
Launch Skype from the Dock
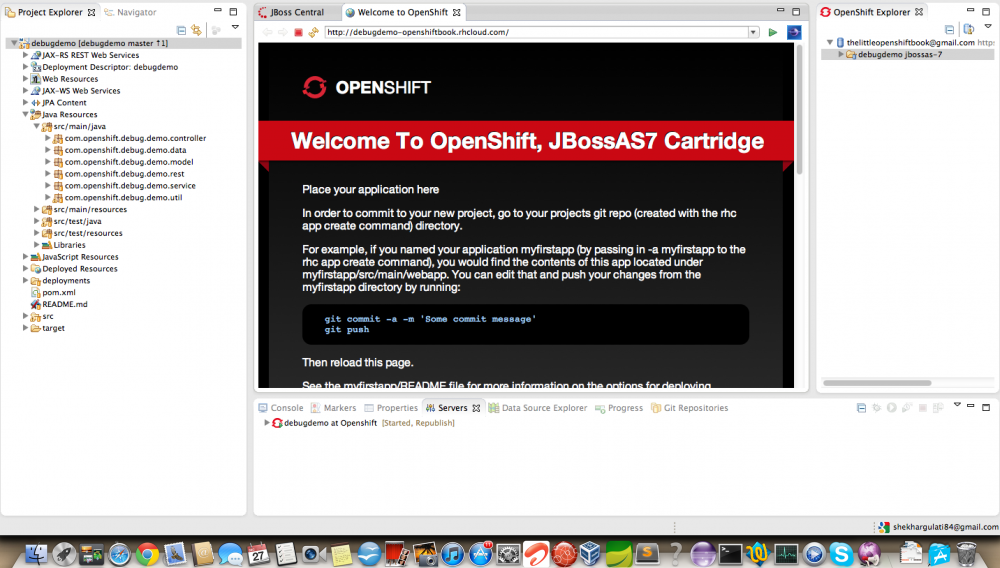840,553
